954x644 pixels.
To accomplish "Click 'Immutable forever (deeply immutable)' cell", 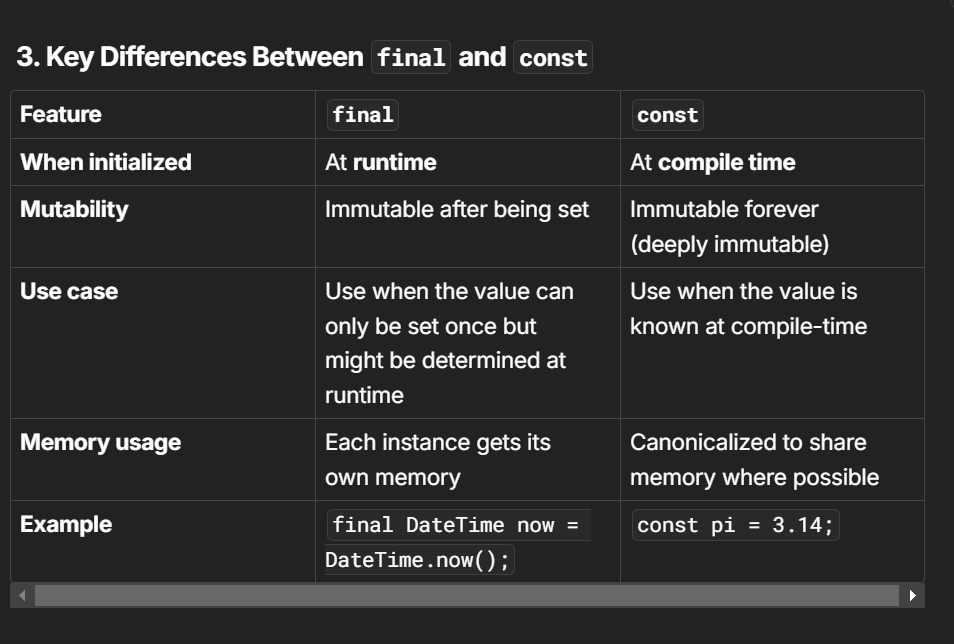I will 729,226.
